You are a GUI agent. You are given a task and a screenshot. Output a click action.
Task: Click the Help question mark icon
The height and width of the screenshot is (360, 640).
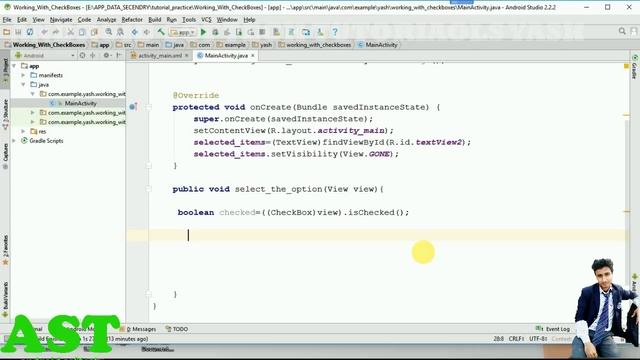click(335, 32)
